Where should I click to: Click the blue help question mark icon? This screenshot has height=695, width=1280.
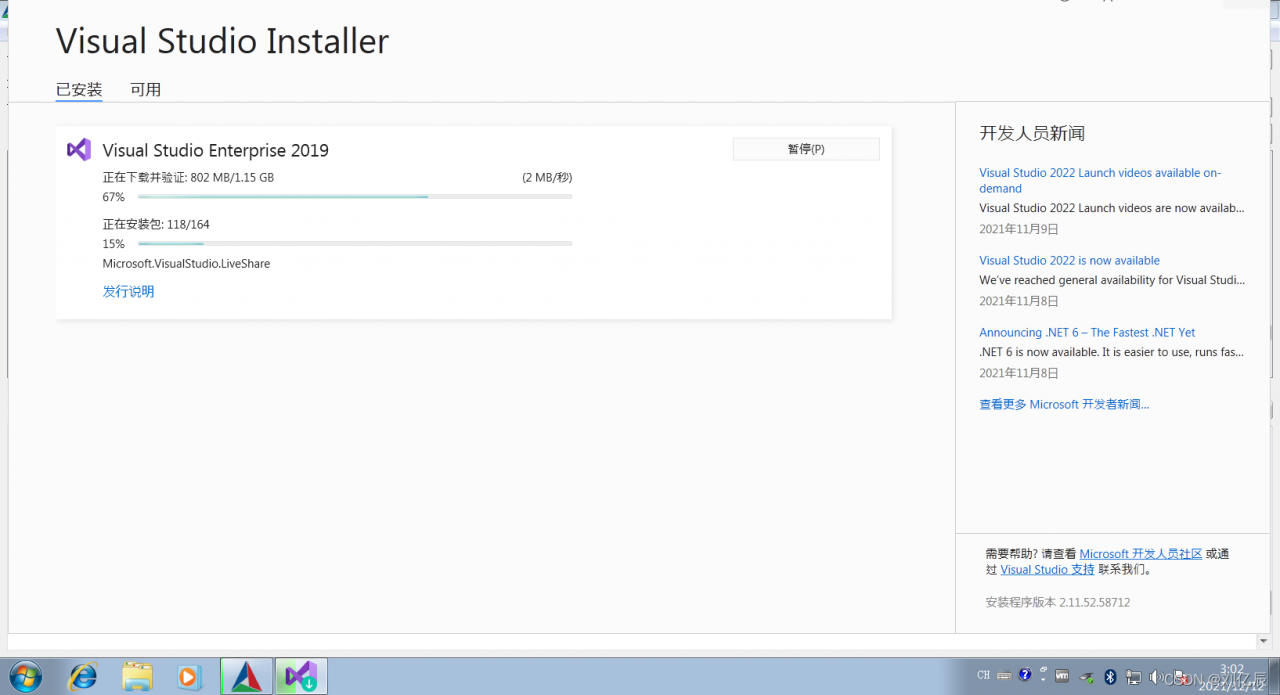click(x=1025, y=674)
